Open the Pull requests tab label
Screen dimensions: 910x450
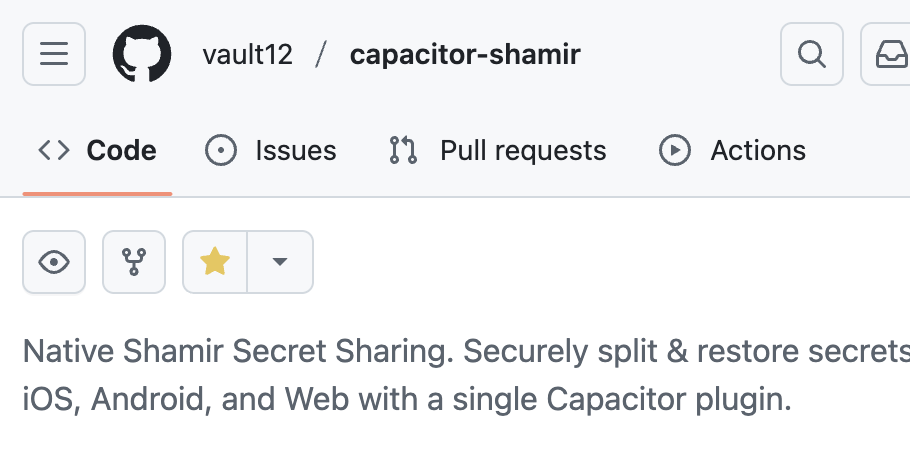[523, 151]
